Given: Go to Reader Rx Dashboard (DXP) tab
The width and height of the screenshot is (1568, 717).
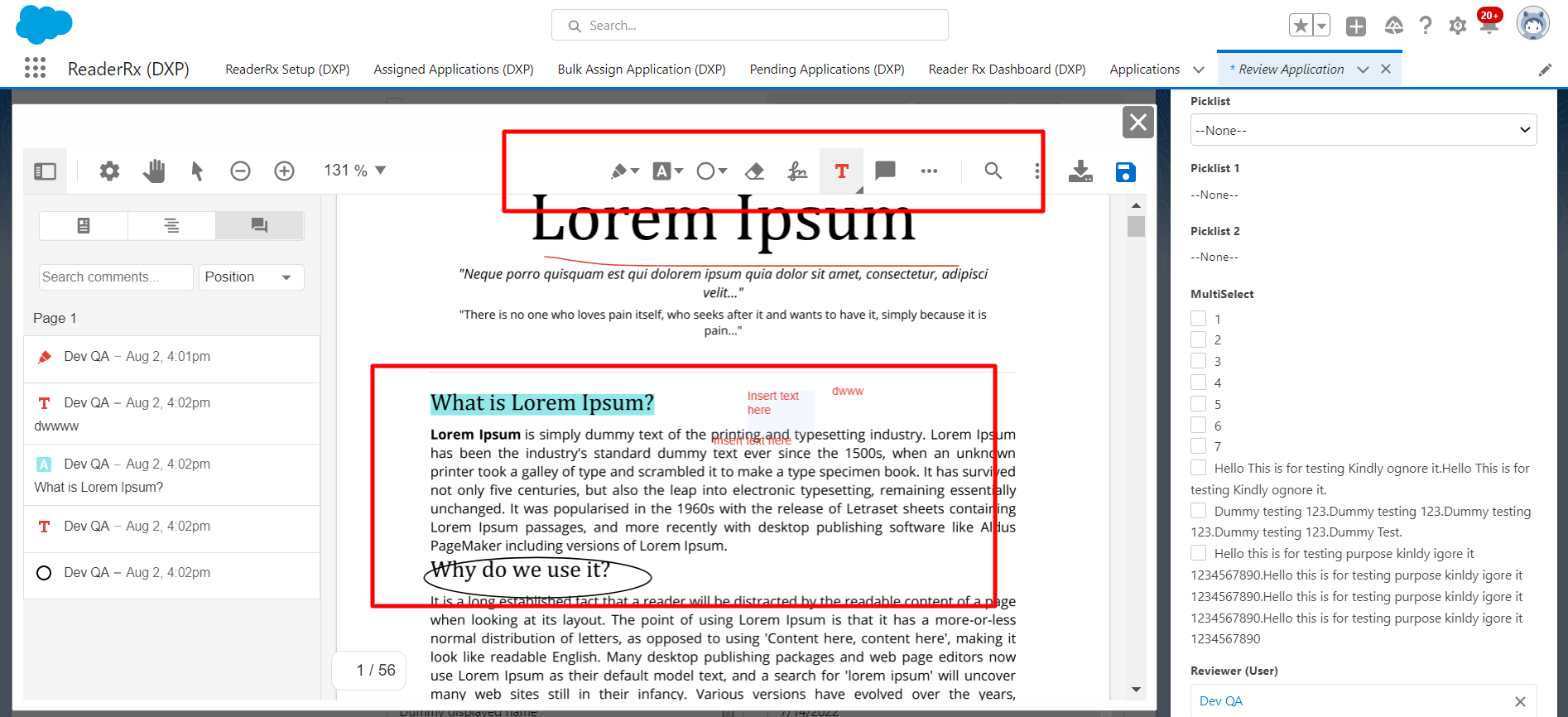Looking at the screenshot, I should click(x=1007, y=70).
